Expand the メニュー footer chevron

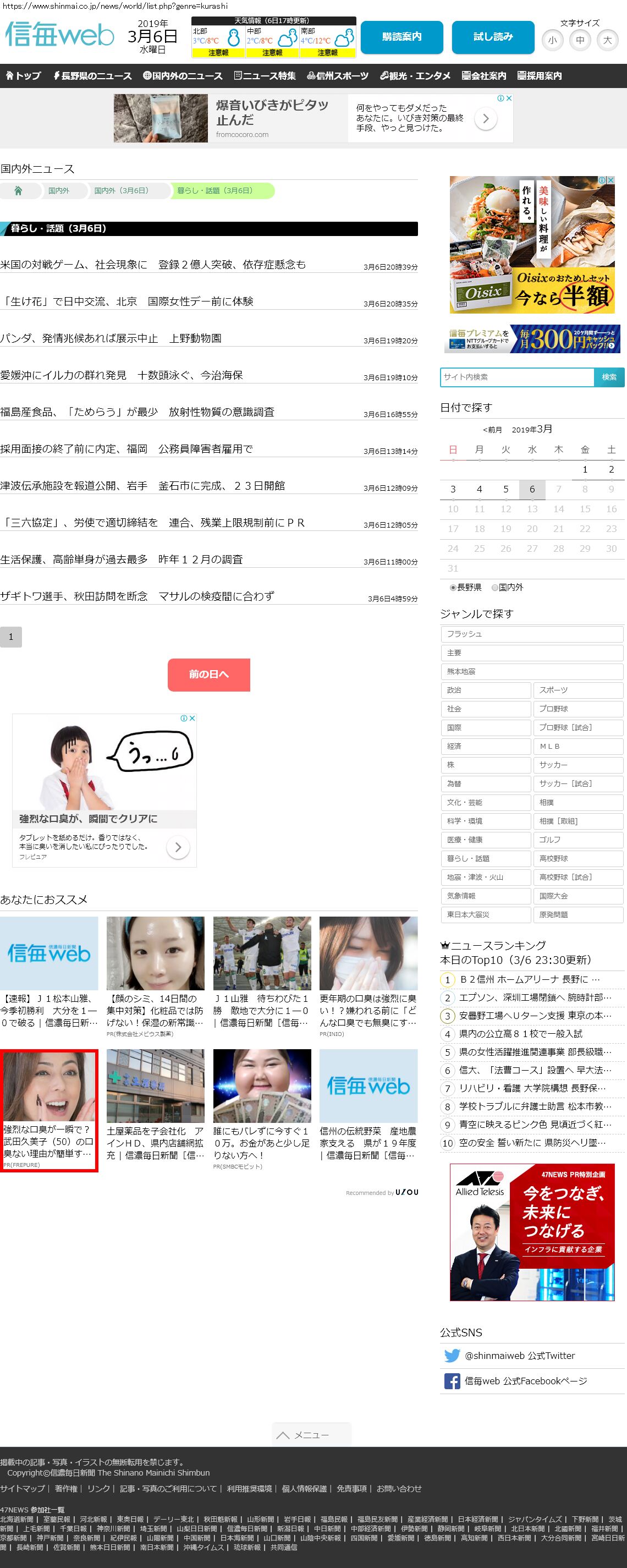[311, 1435]
